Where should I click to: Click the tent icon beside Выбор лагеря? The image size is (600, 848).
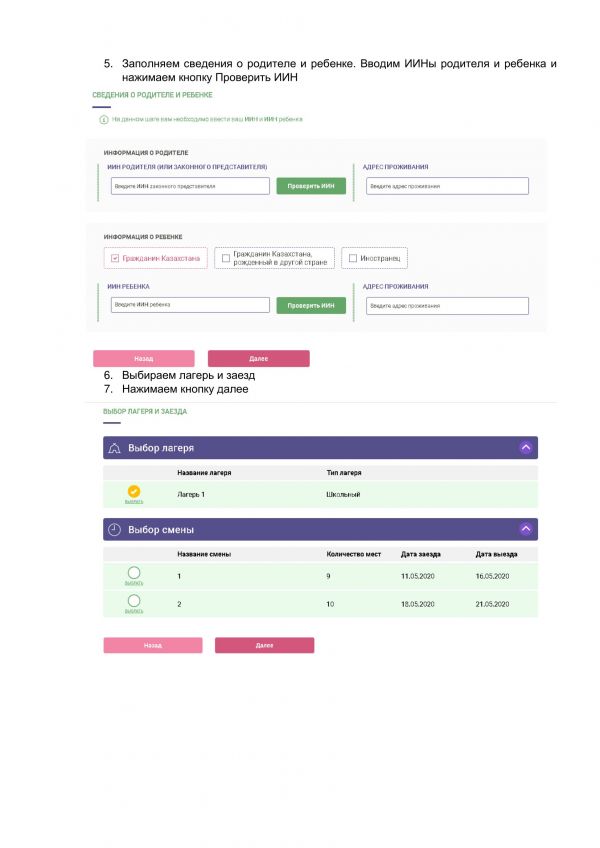[x=115, y=447]
